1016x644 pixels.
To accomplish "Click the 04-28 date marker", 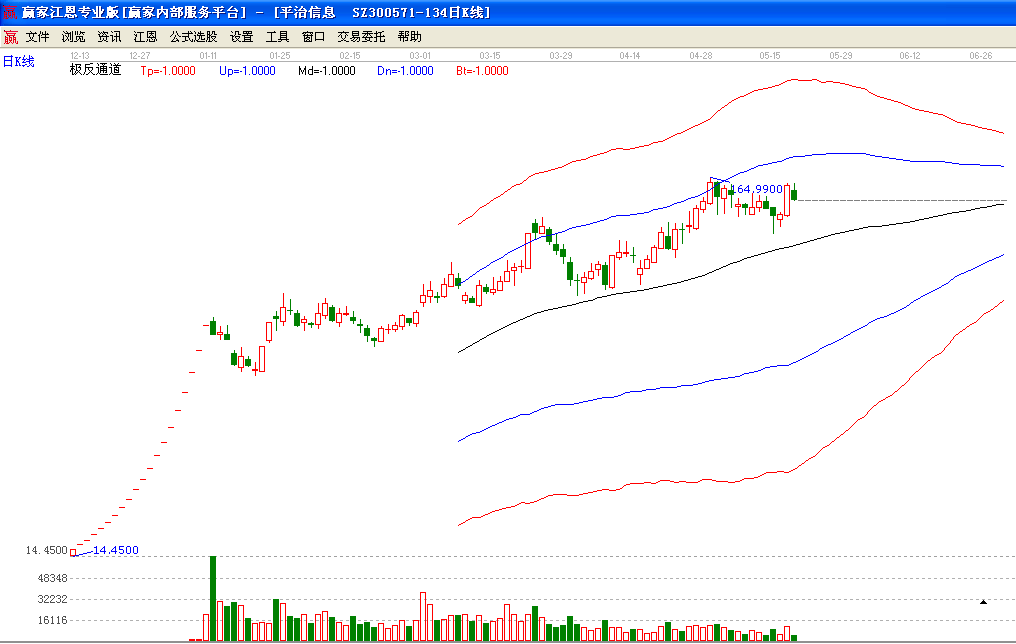I will 700,56.
